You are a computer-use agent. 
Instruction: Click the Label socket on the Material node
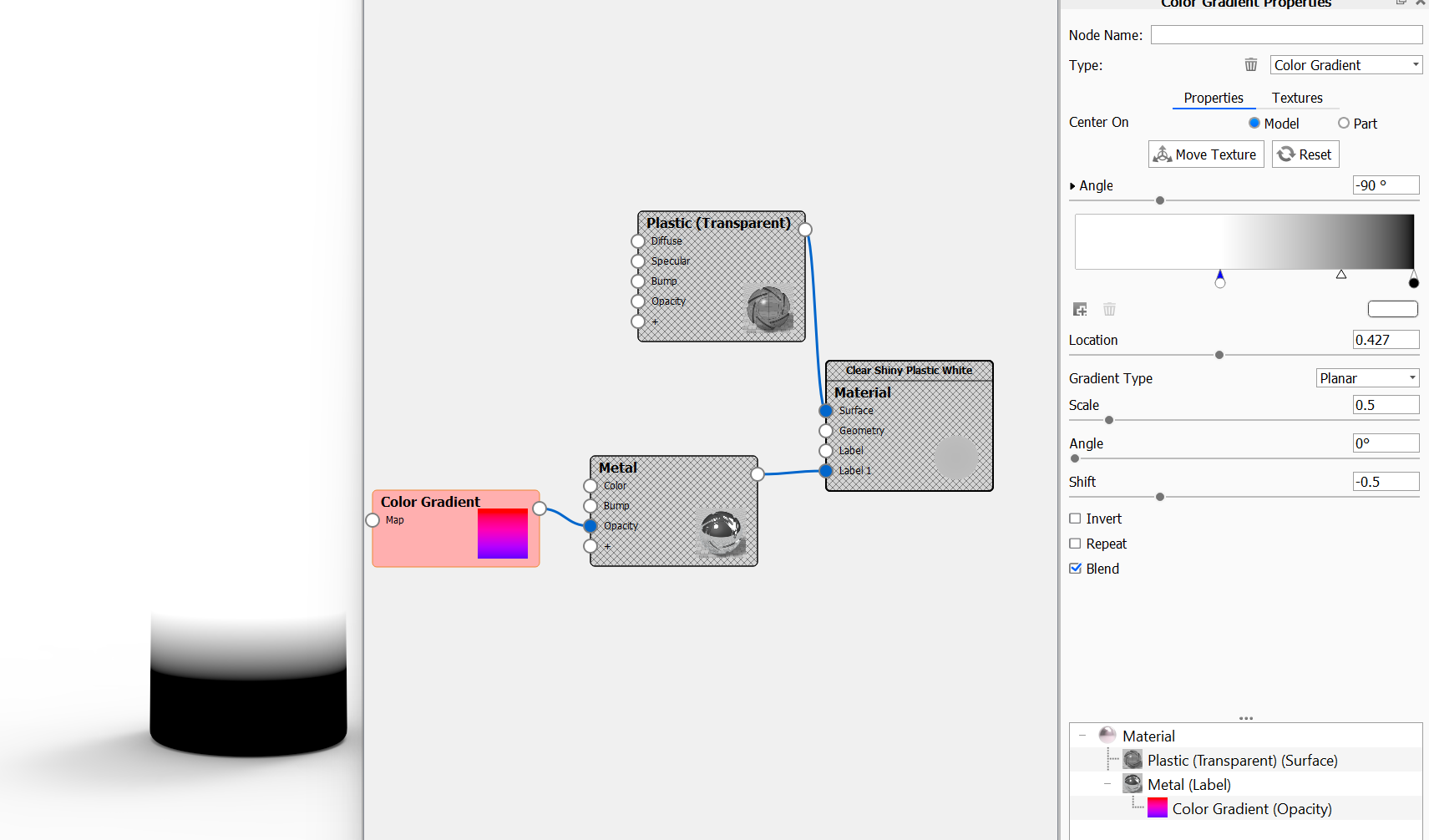tap(826, 451)
